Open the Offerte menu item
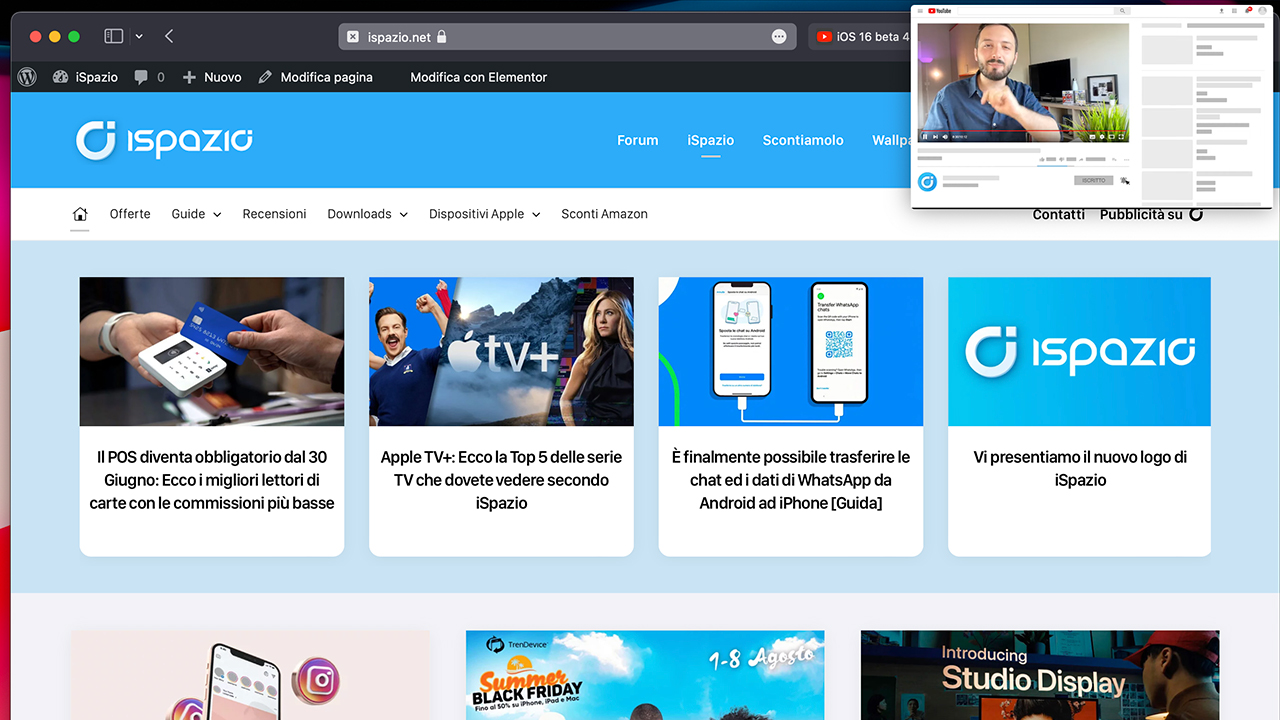Viewport: 1280px width, 720px height. point(130,214)
